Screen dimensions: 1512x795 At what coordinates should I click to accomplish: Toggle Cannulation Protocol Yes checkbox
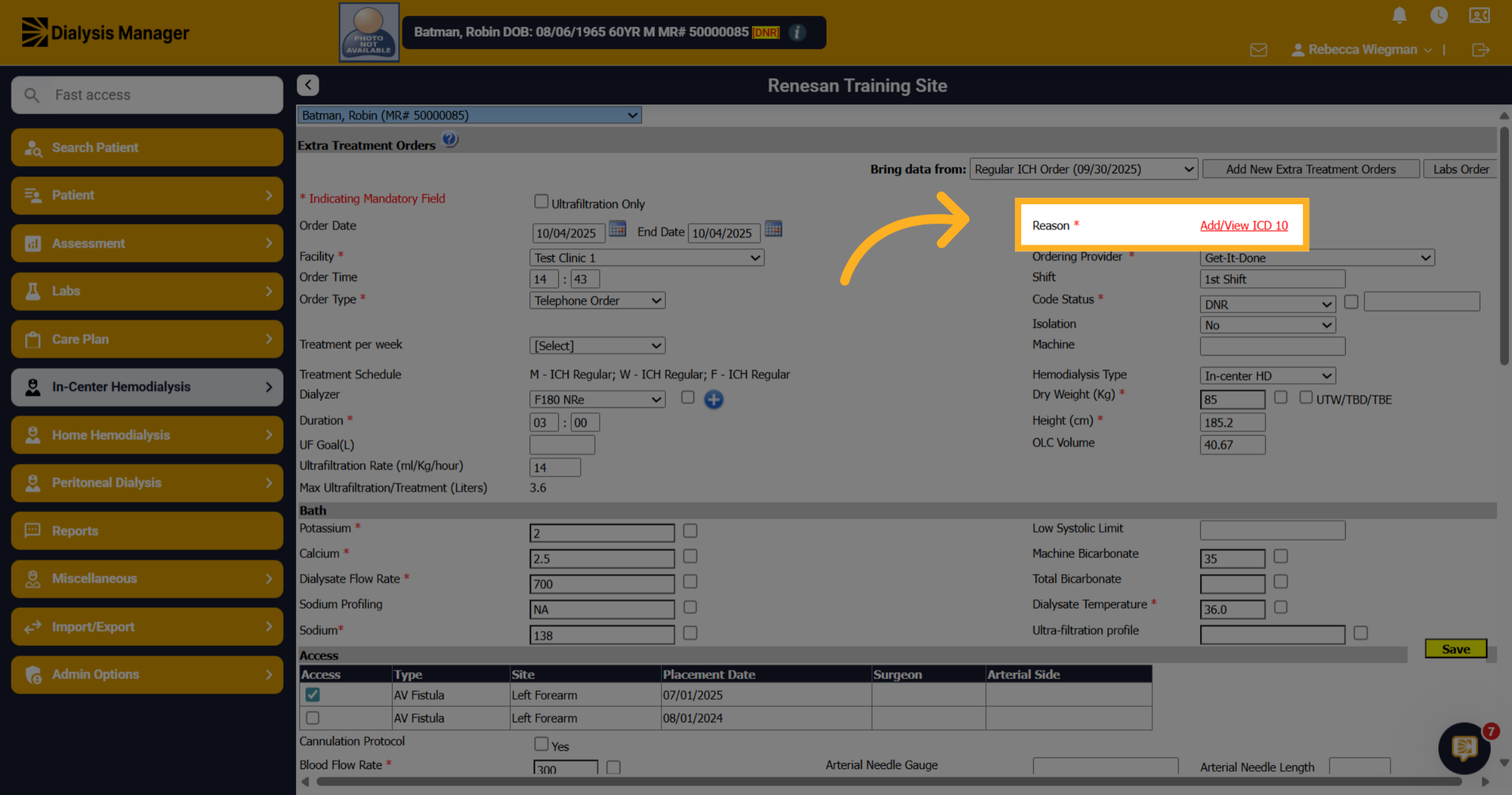(x=541, y=743)
